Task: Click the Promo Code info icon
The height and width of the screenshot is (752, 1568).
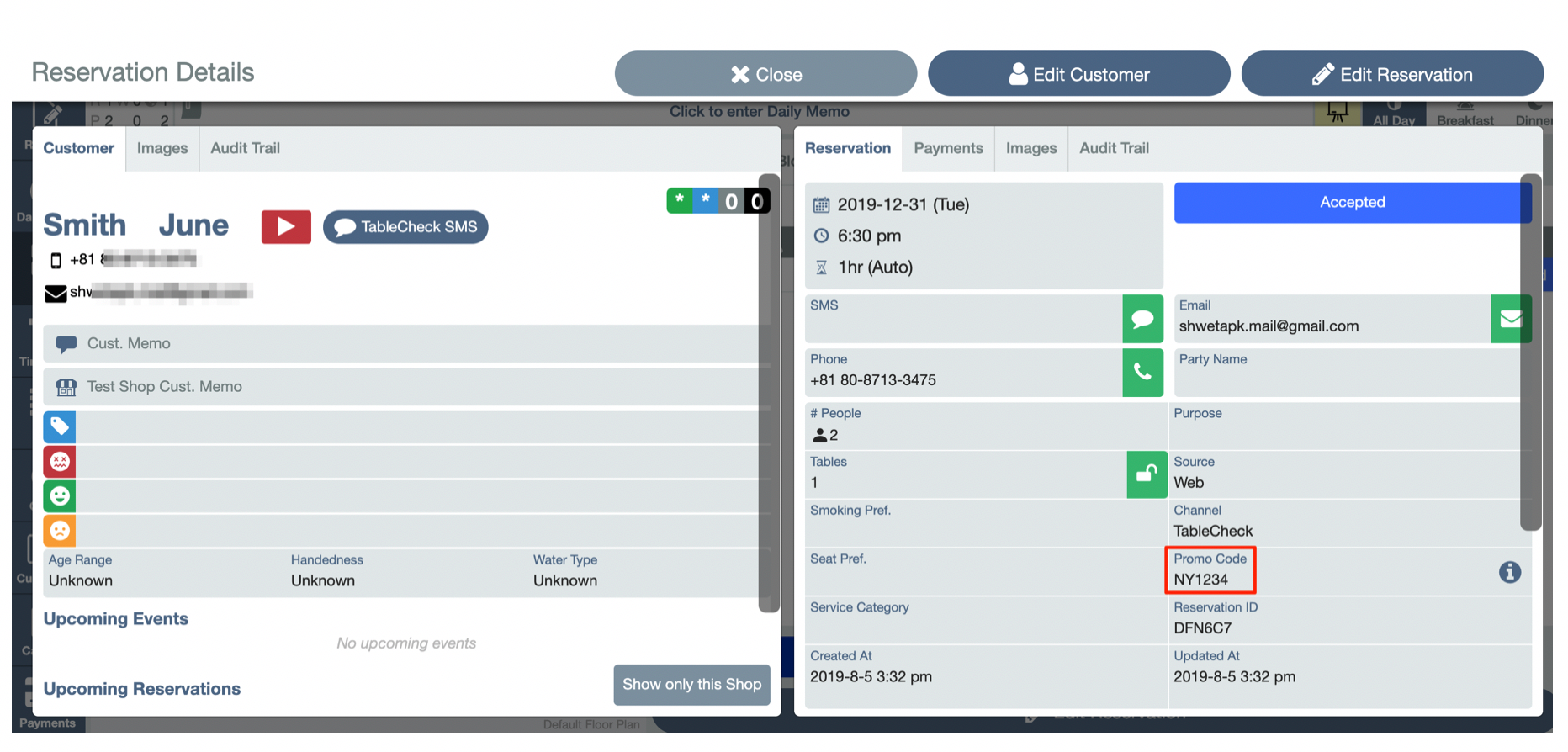Action: tap(1510, 572)
